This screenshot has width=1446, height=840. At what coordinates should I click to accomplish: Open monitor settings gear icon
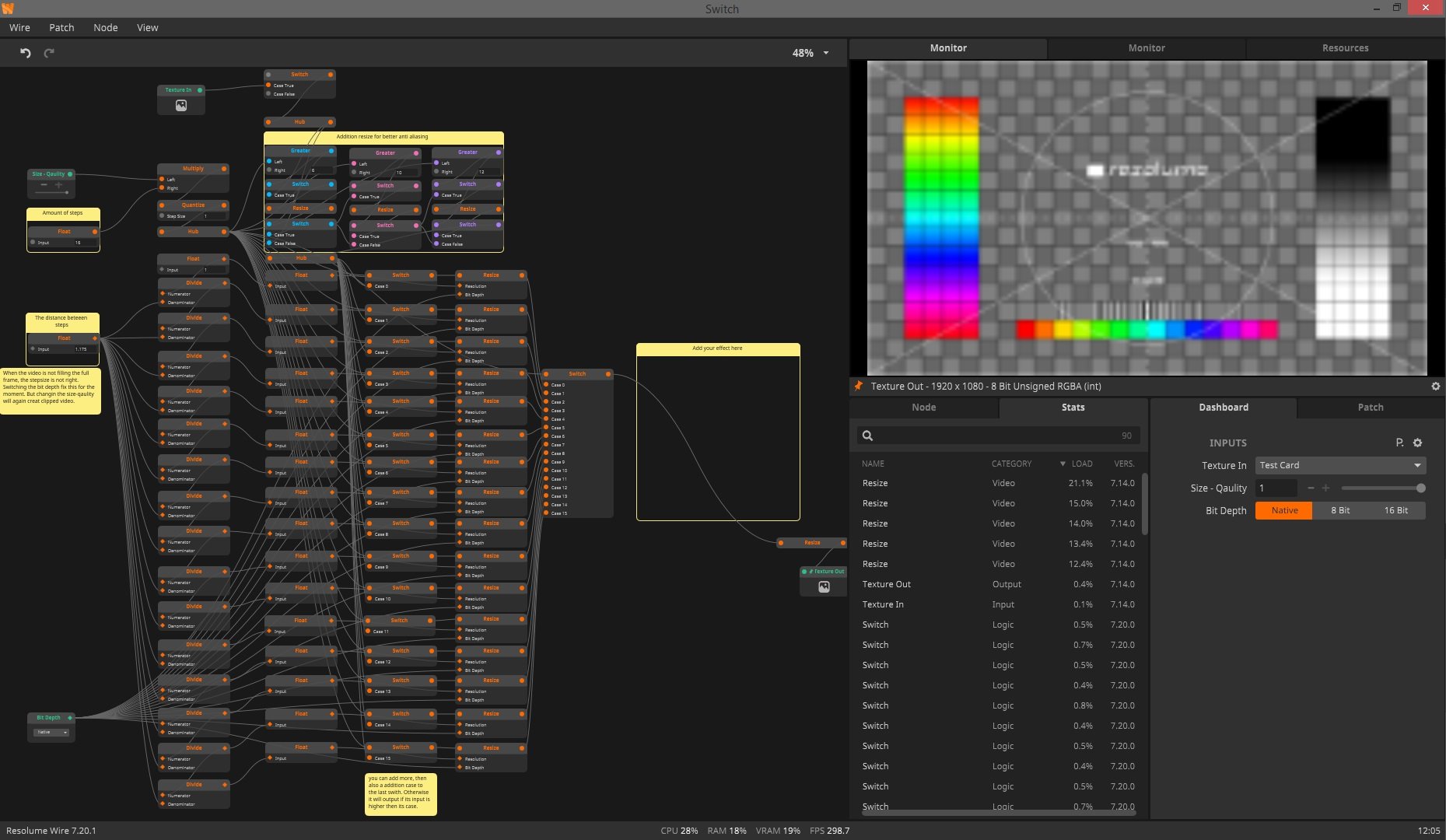click(1435, 386)
